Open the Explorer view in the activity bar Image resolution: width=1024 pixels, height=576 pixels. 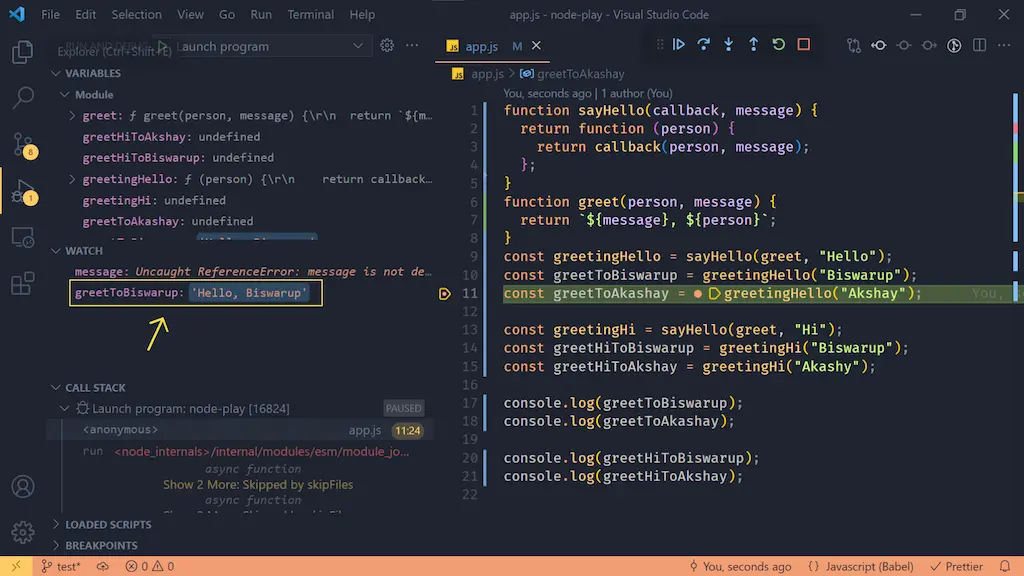22,52
